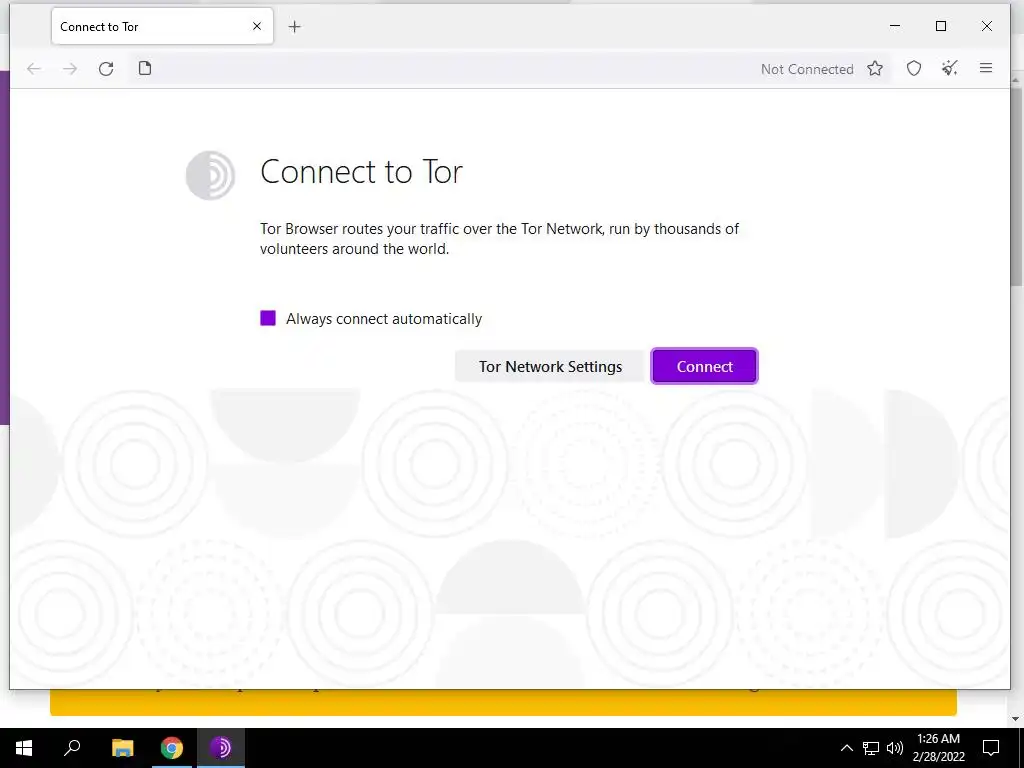Go forward to next page
Screen dimensions: 1024x768
pyautogui.click(x=70, y=69)
